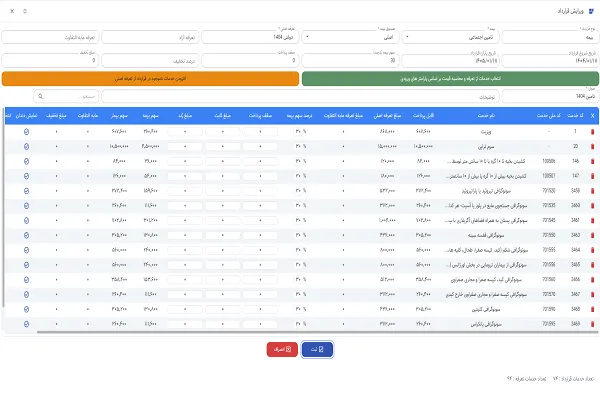600x400 pixels.
Task: Open the contract type field showing بیمه
Action: tap(550, 37)
